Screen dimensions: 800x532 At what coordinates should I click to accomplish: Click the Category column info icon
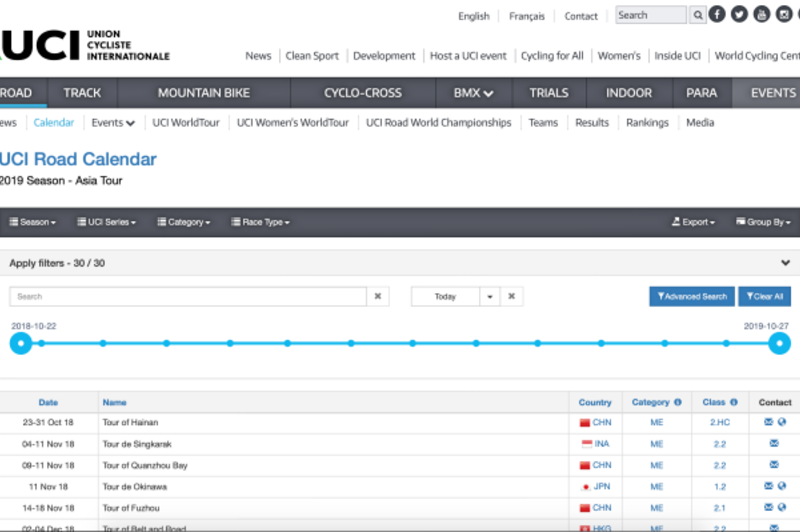click(678, 402)
